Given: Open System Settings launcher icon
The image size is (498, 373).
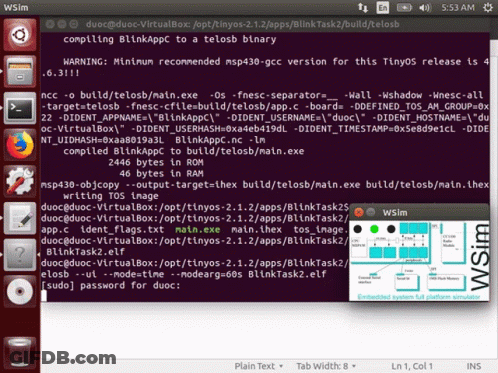Looking at the screenshot, I should [x=20, y=181].
